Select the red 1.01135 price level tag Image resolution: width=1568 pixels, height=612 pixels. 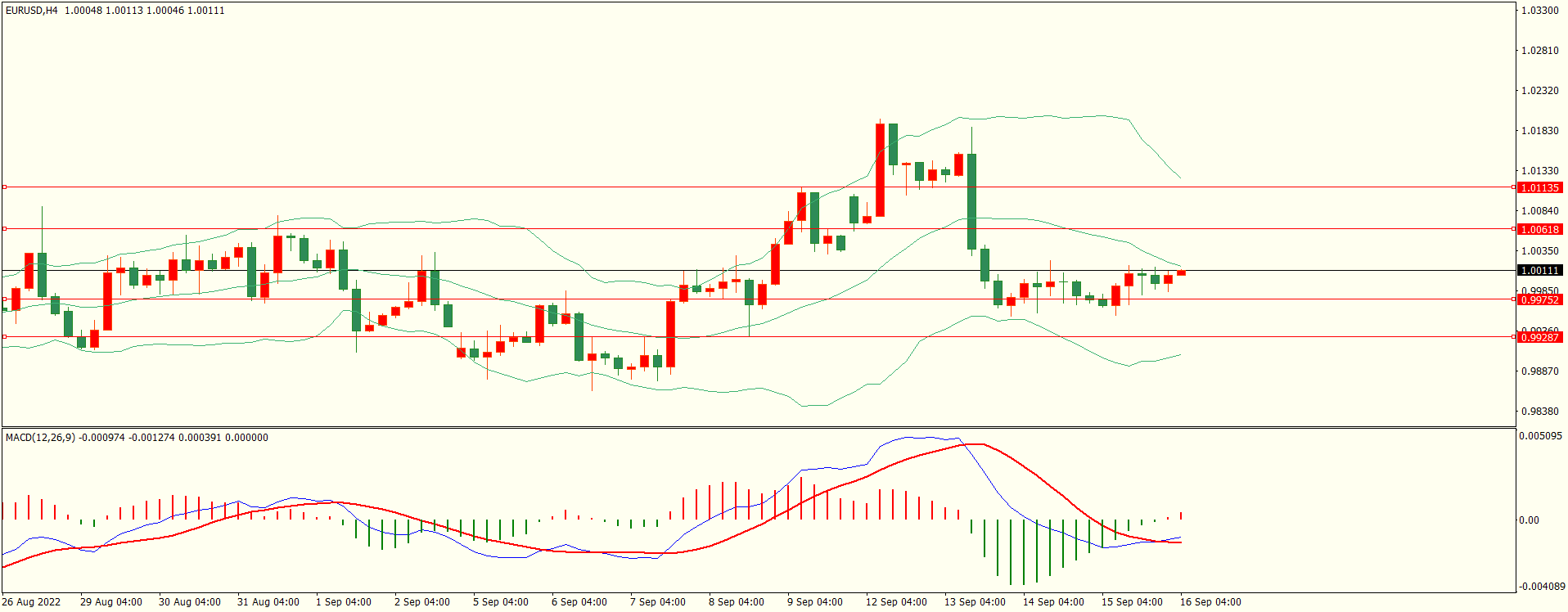tap(1539, 187)
